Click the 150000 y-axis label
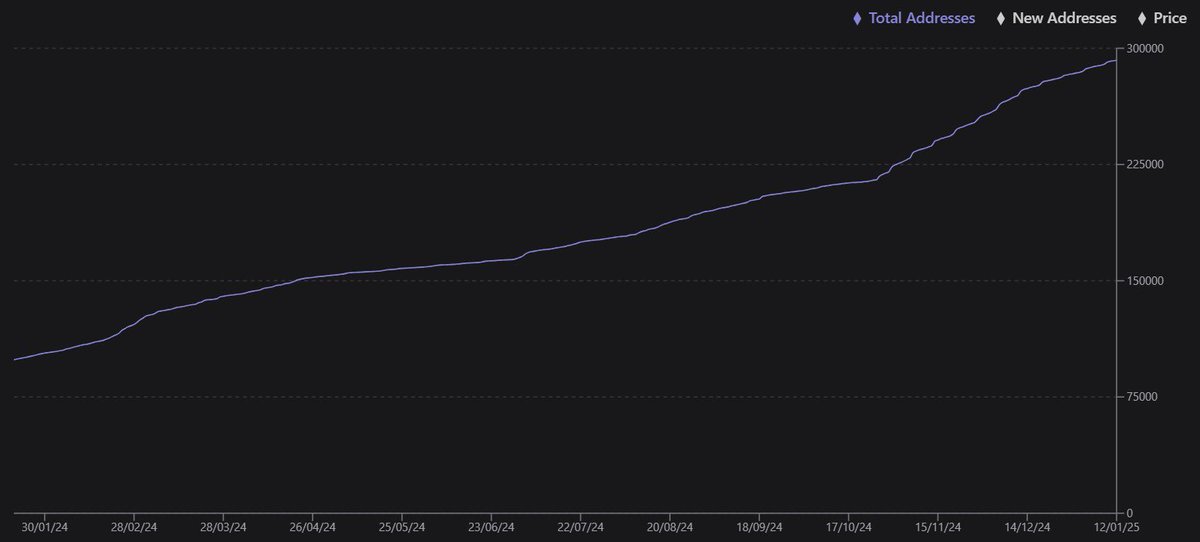 [1143, 280]
